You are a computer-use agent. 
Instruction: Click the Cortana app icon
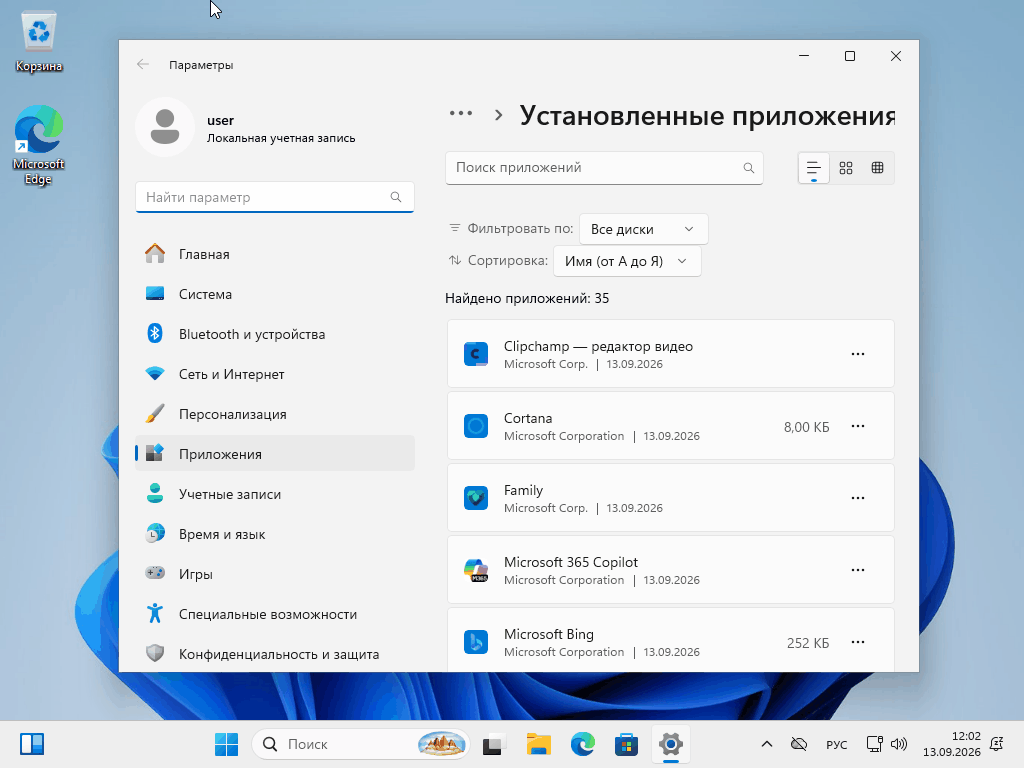coord(476,426)
